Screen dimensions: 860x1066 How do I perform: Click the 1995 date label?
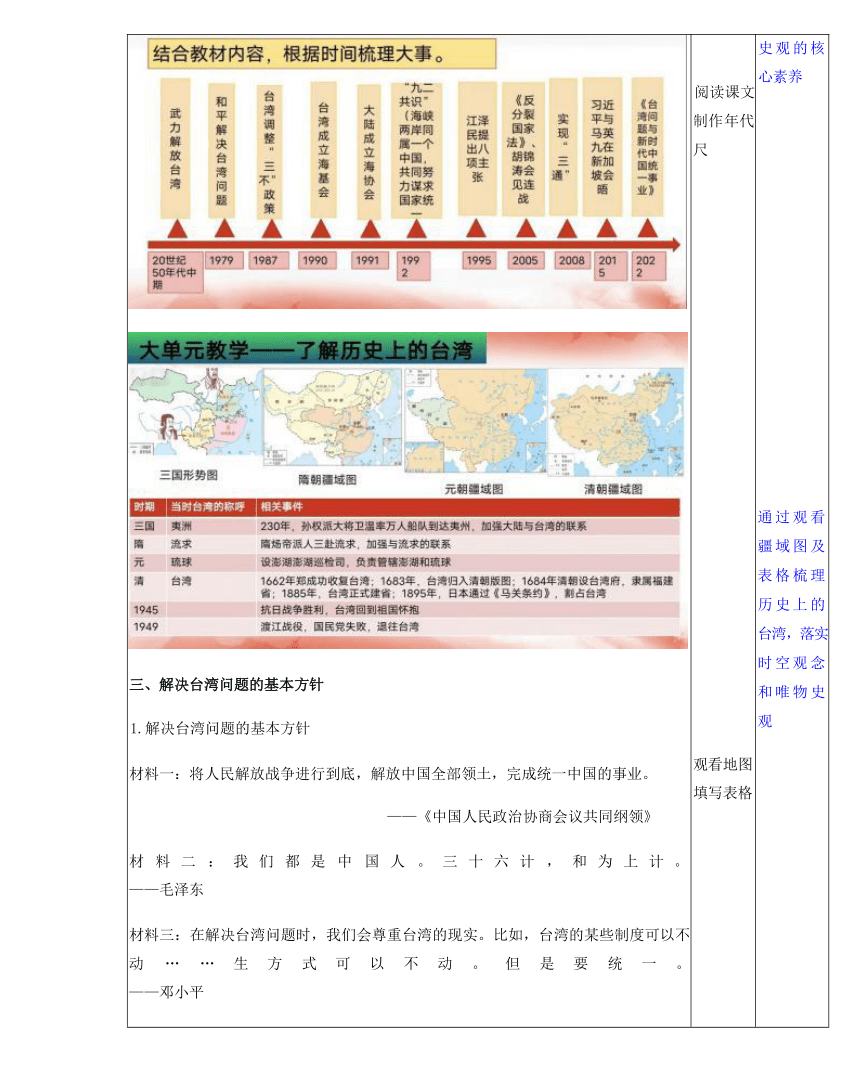(481, 260)
